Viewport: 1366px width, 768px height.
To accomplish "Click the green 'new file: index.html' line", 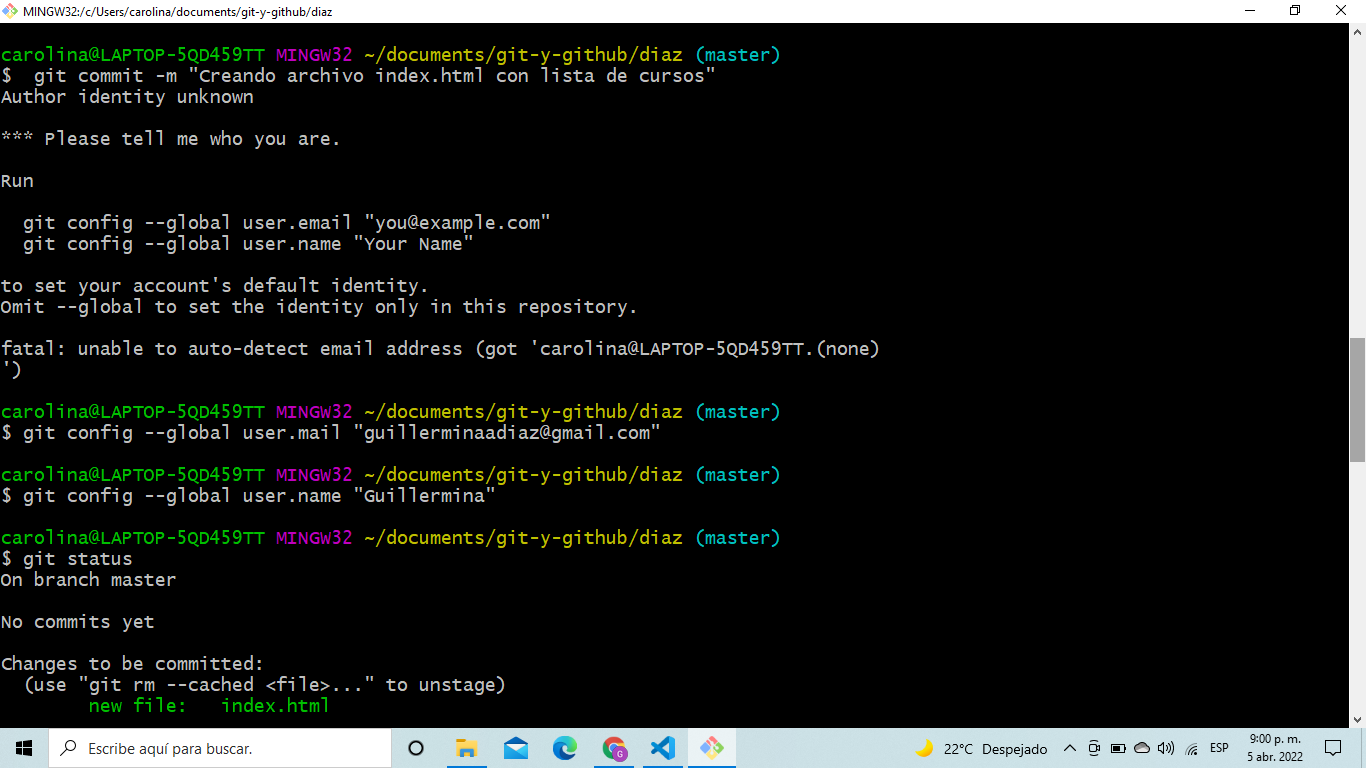I will click(x=209, y=706).
